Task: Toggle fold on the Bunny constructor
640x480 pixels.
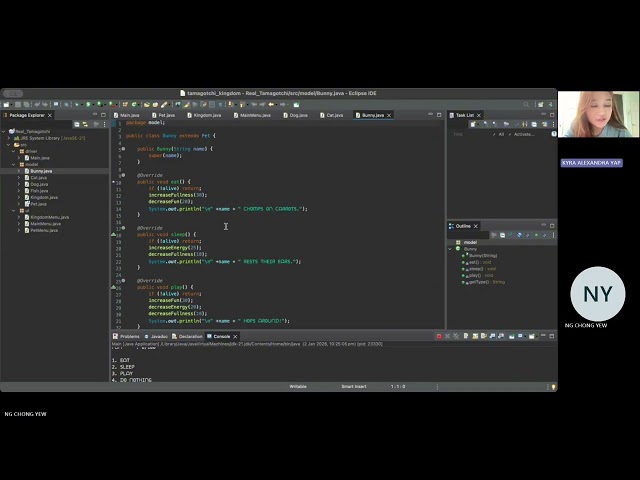Action: (122, 148)
